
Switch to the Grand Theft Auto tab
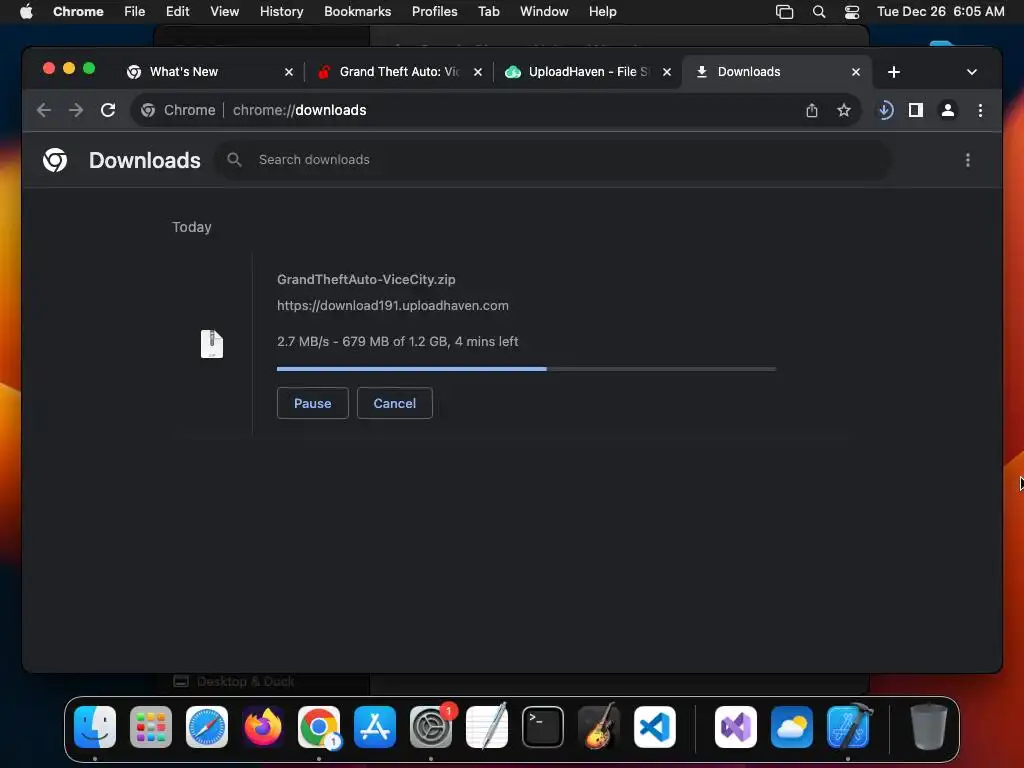398,72
